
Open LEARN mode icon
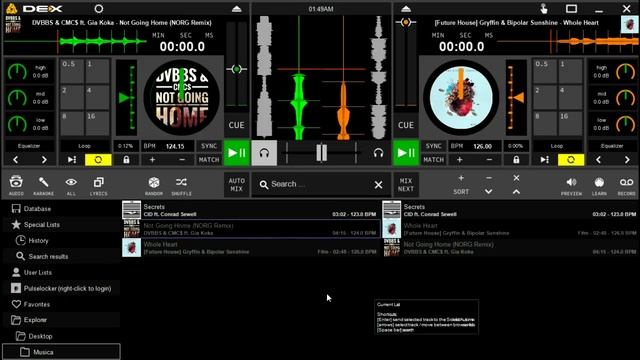click(599, 185)
